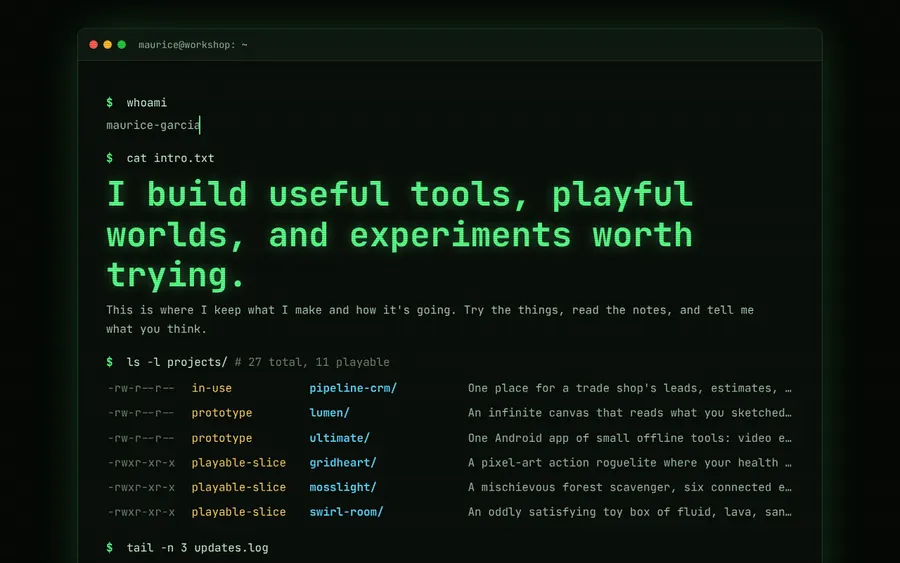The height and width of the screenshot is (563, 900).
Task: Open the gridheart/ project link
Action: [343, 463]
